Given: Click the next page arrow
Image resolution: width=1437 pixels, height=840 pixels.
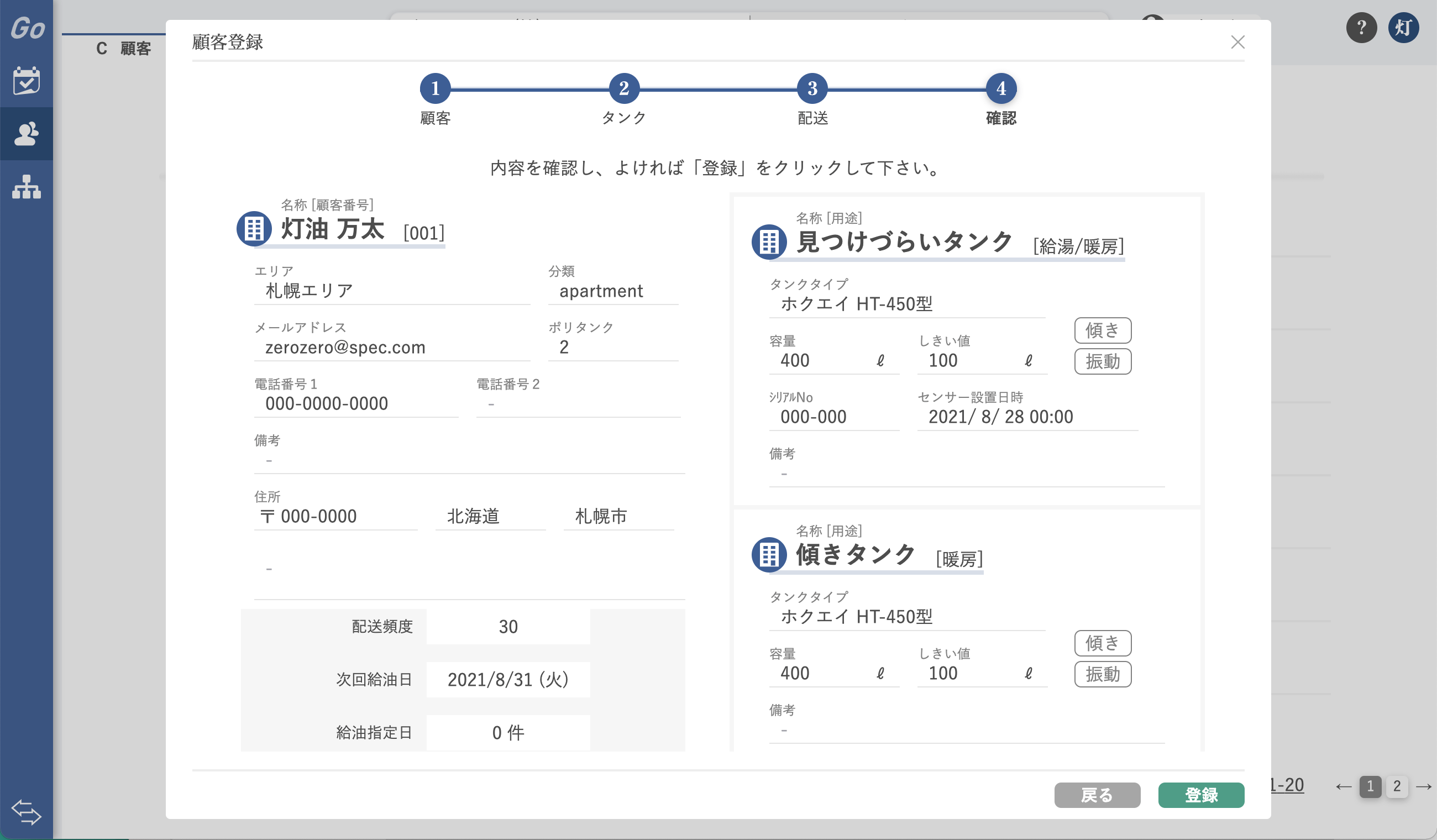Looking at the screenshot, I should pyautogui.click(x=1423, y=787).
